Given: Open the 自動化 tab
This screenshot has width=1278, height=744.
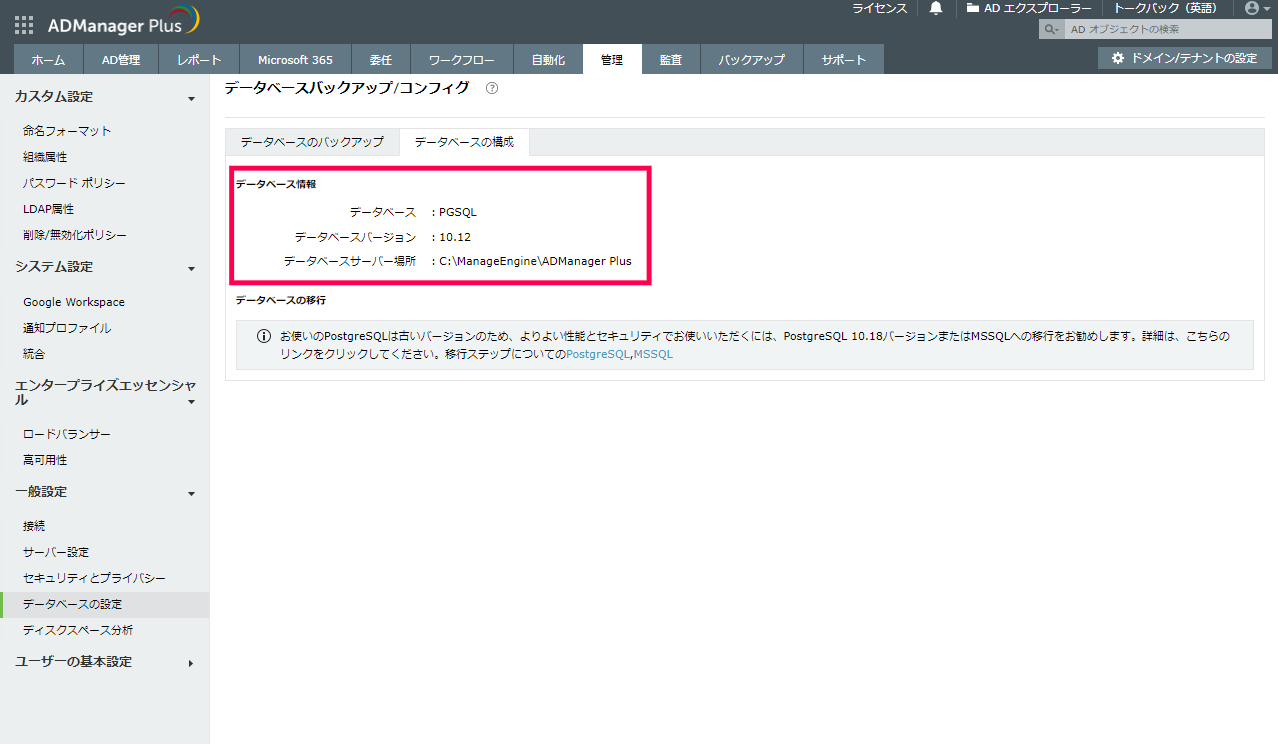Looking at the screenshot, I should [x=548, y=60].
